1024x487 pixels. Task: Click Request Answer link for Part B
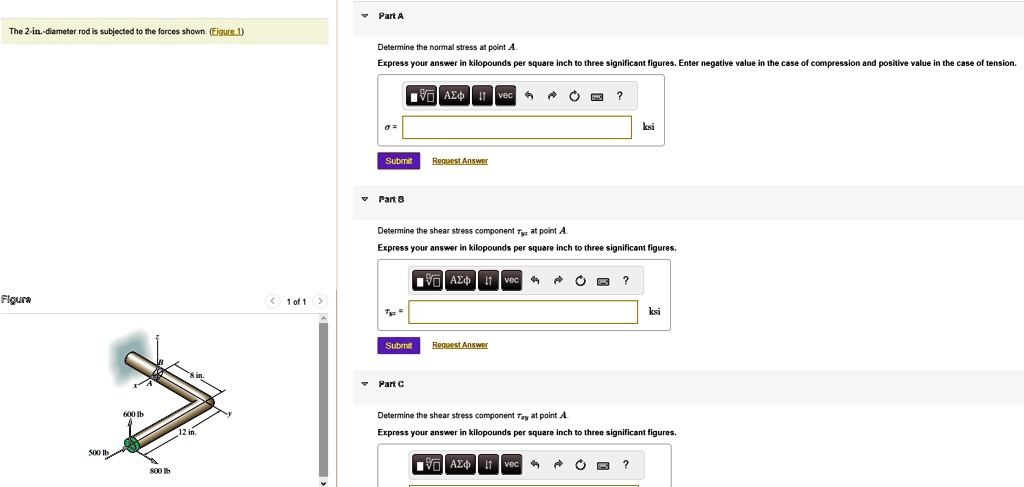[x=460, y=345]
